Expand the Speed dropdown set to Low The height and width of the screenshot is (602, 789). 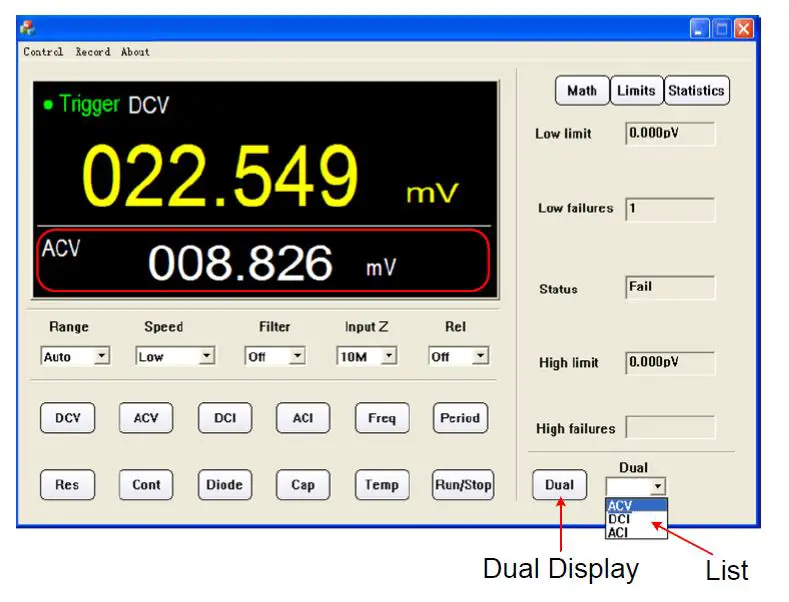click(206, 356)
